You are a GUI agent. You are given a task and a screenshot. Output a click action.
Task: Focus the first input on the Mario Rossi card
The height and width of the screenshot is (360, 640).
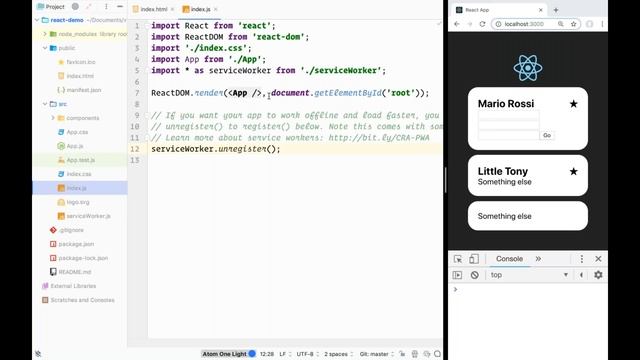[509, 116]
